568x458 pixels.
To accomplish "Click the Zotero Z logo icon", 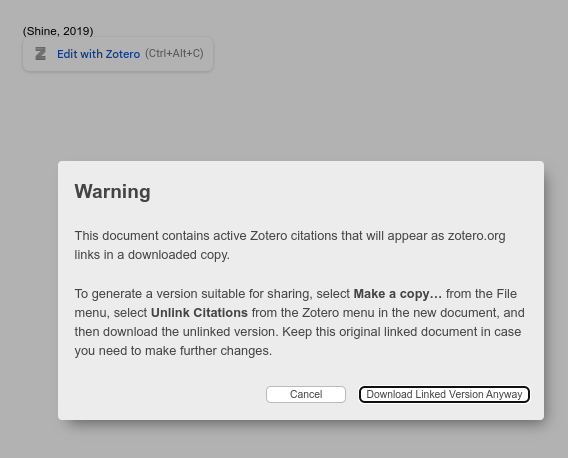I will [41, 54].
